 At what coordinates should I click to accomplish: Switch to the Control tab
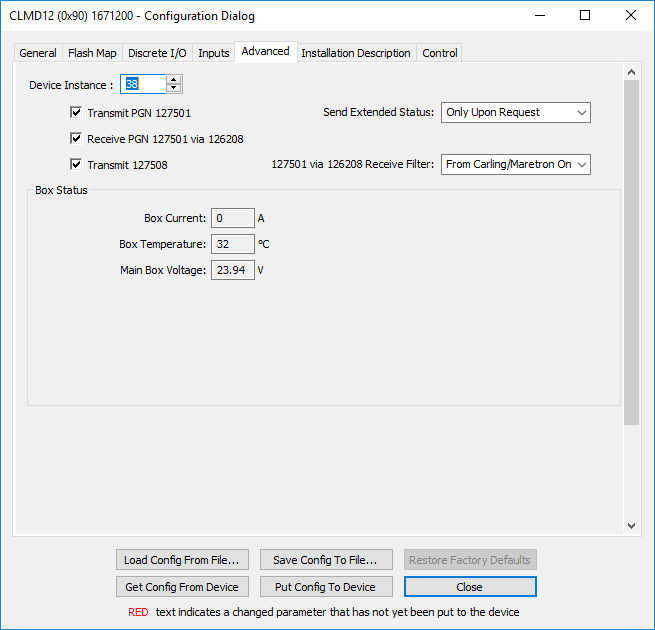point(440,53)
